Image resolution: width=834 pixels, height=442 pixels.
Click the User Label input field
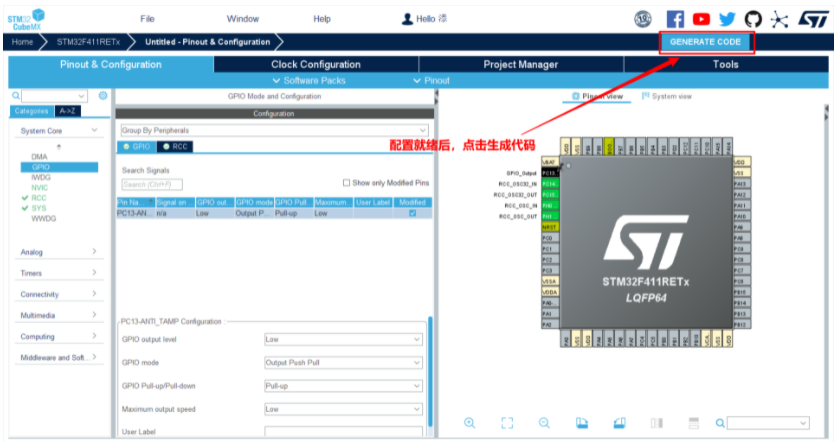344,431
